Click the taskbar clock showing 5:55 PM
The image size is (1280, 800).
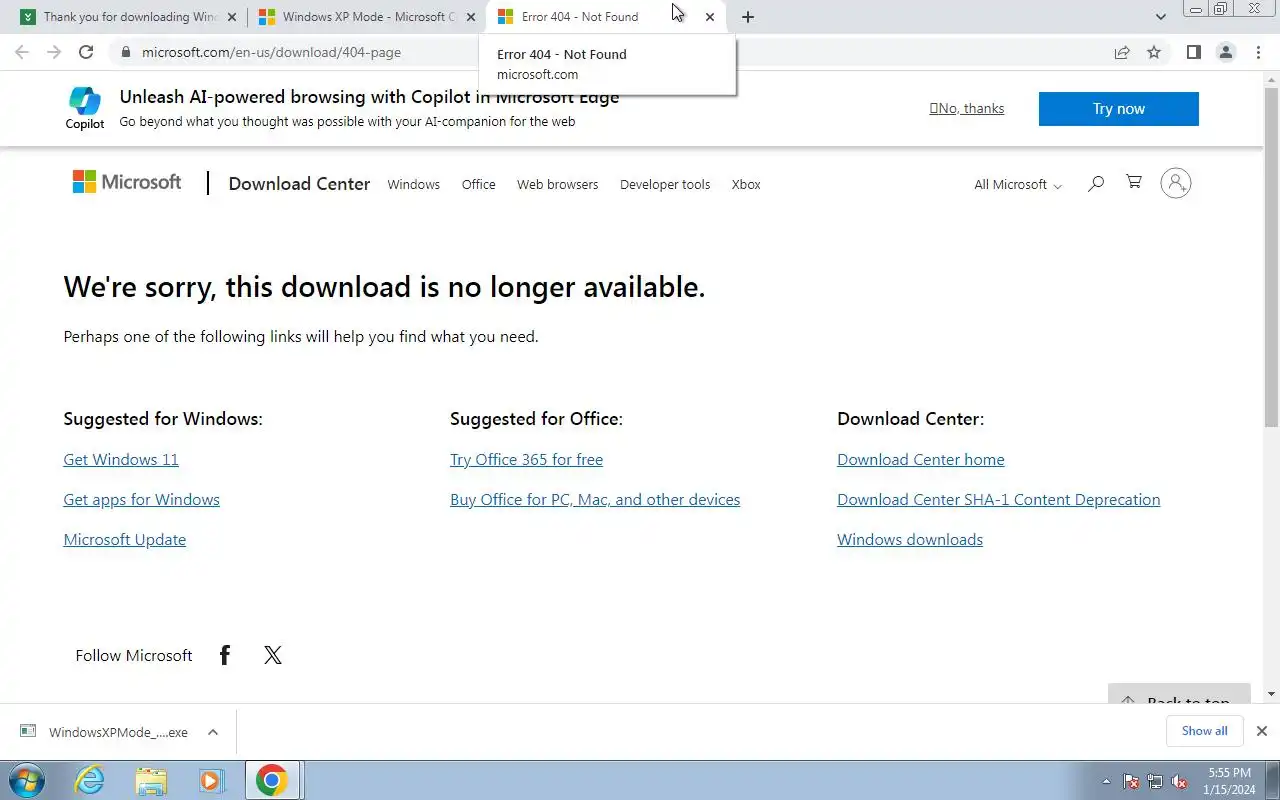(1230, 781)
